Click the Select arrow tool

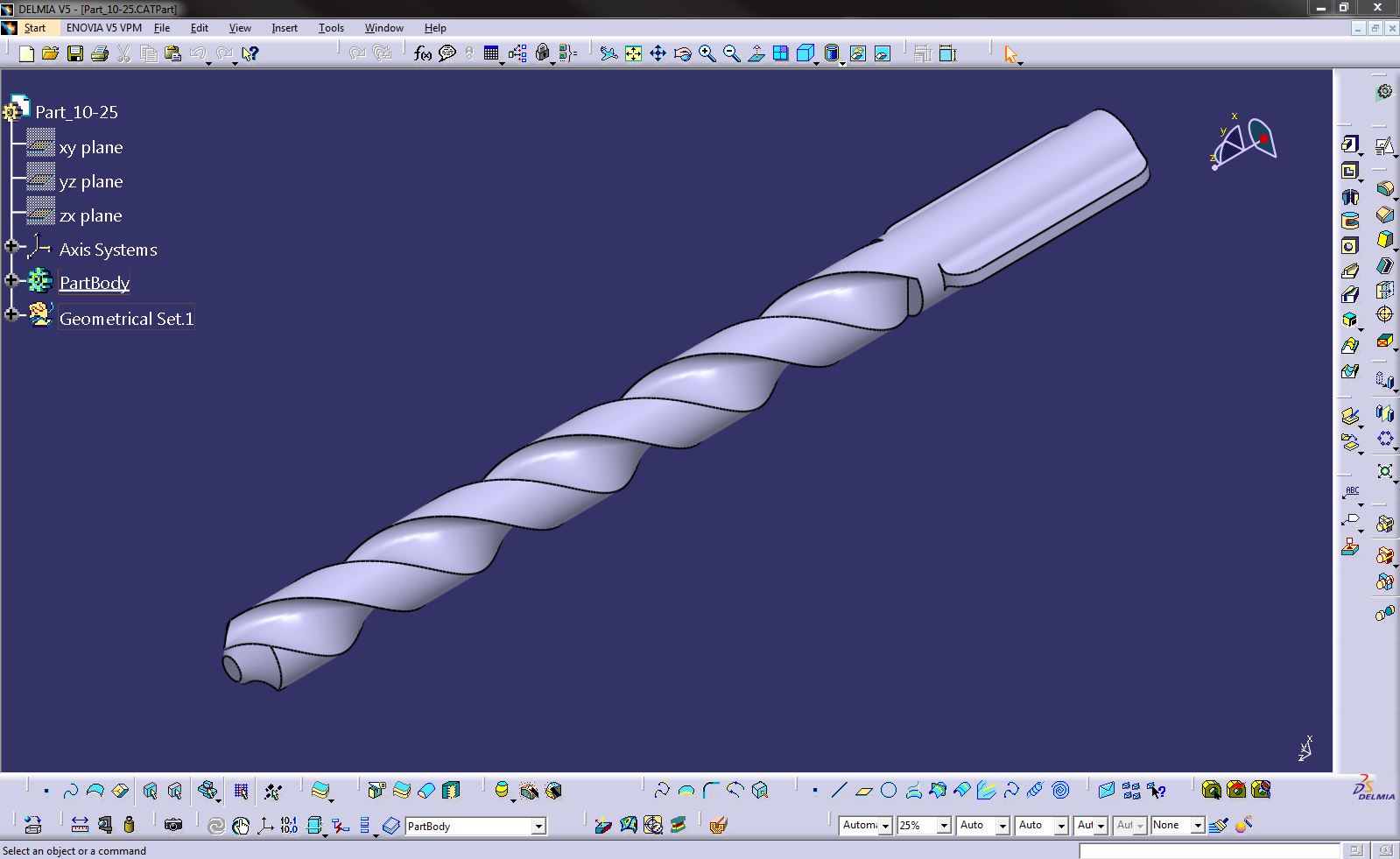pyautogui.click(x=1010, y=54)
